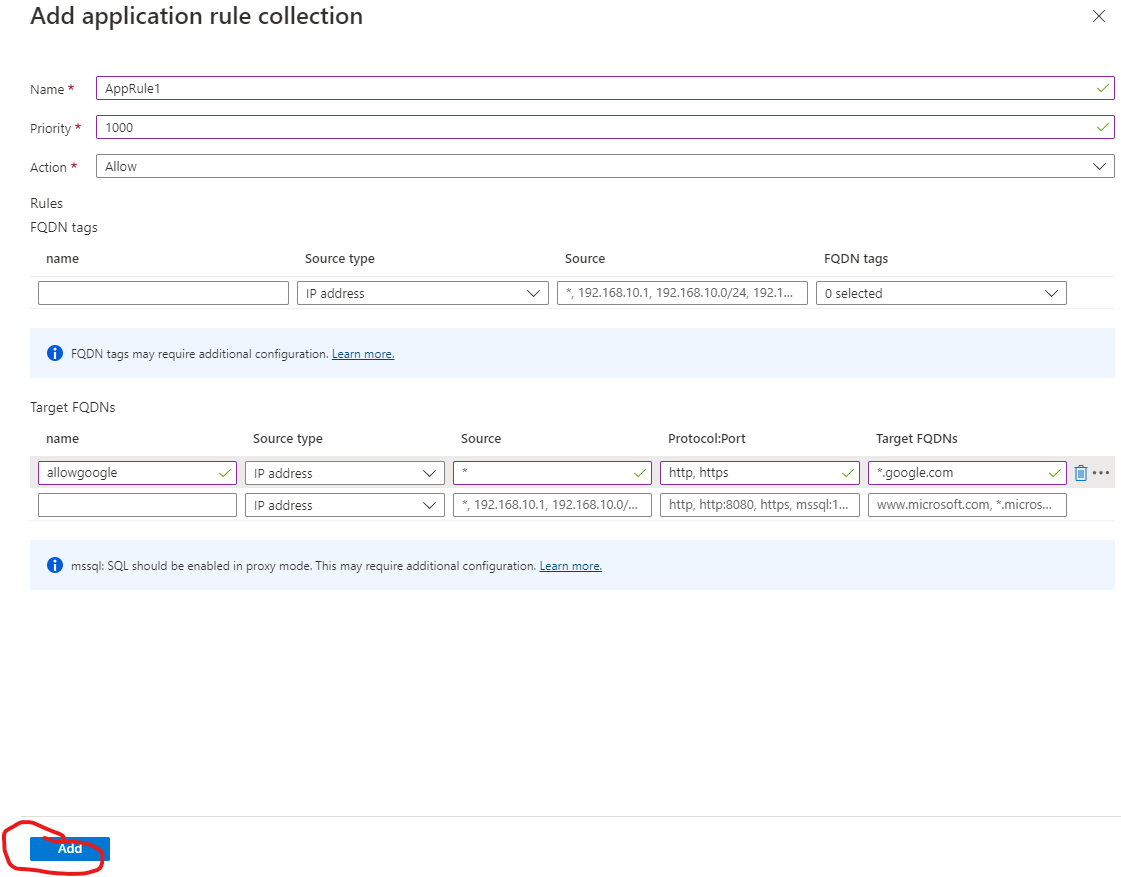Click the empty name field in FQDN tags row
The image size is (1121, 877).
162,292
